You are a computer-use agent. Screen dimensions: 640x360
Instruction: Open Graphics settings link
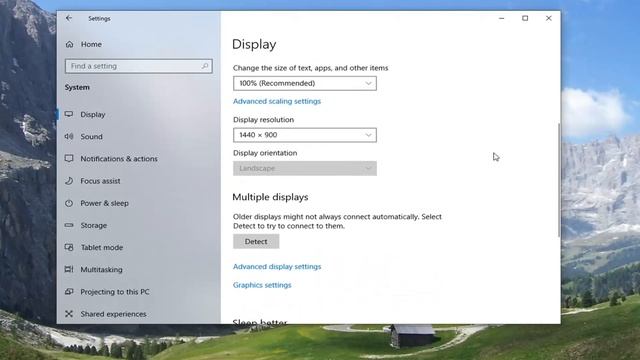[x=262, y=285]
